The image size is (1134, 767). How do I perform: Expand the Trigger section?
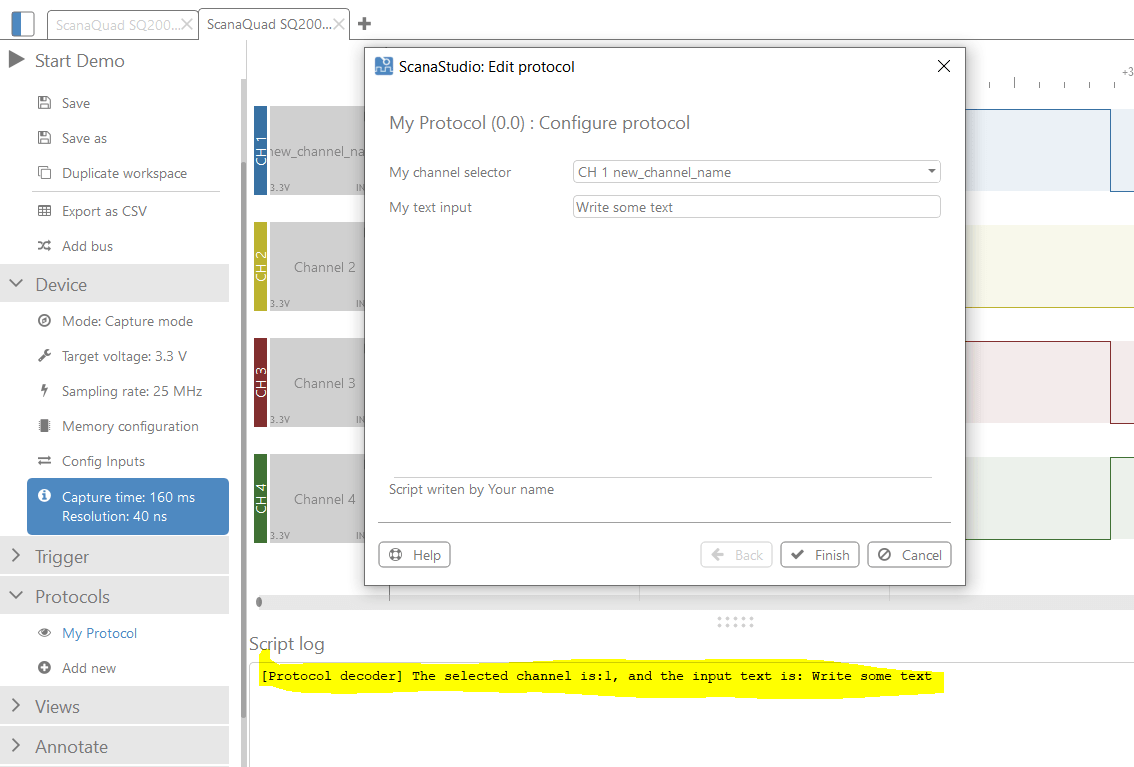(60, 555)
